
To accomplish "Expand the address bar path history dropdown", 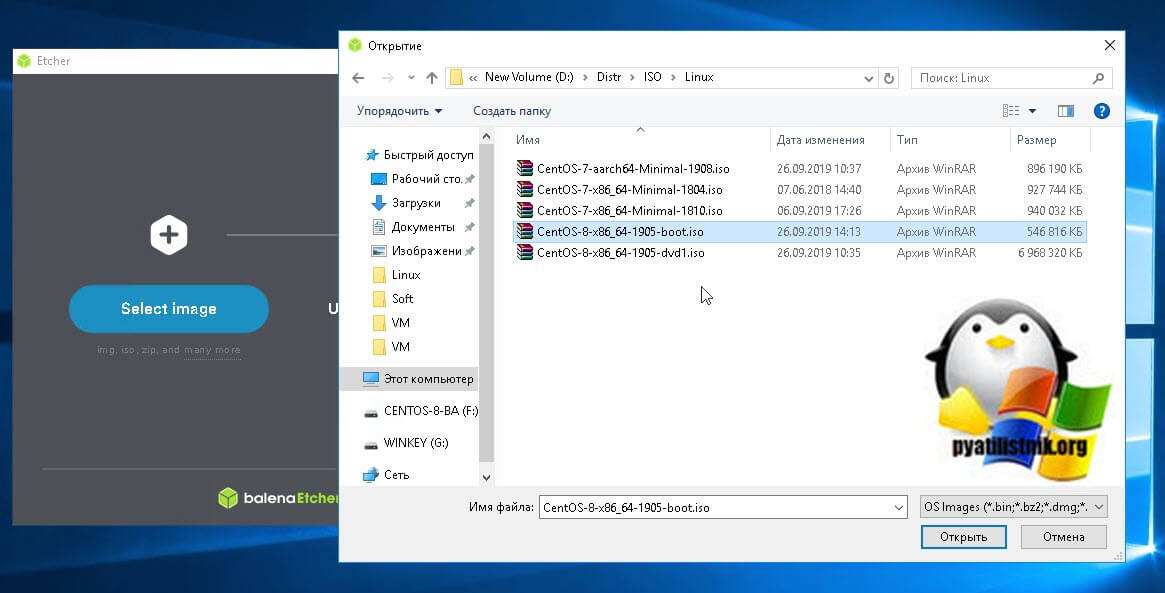I will click(x=868, y=78).
